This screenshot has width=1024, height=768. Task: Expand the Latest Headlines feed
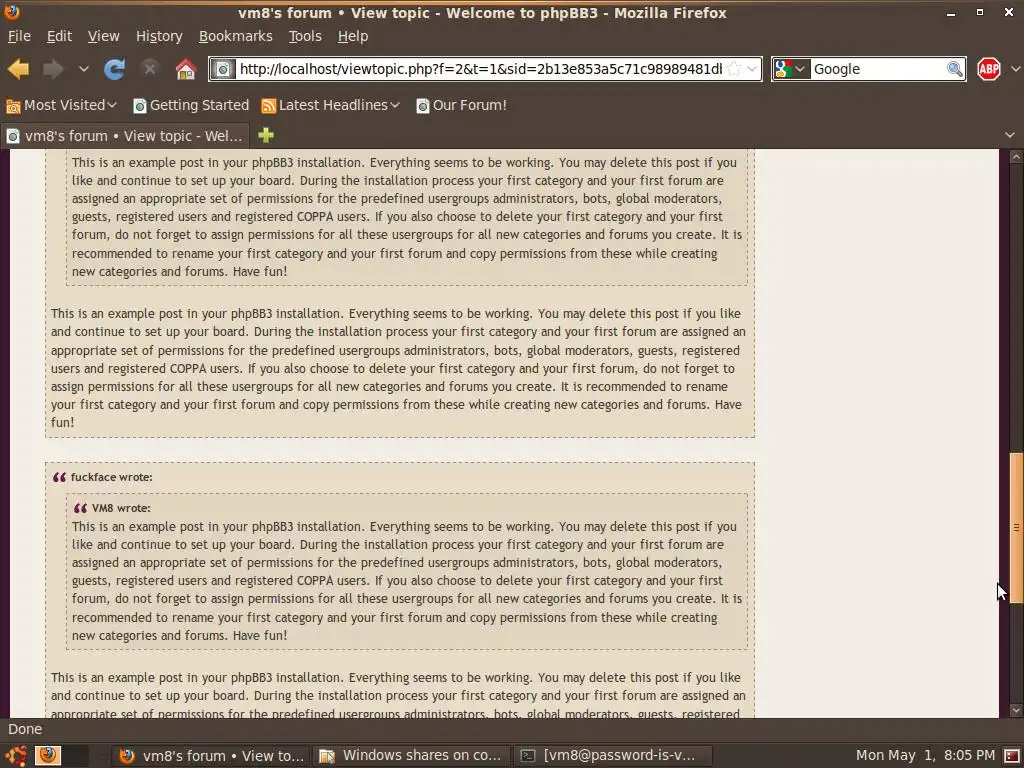coord(330,105)
